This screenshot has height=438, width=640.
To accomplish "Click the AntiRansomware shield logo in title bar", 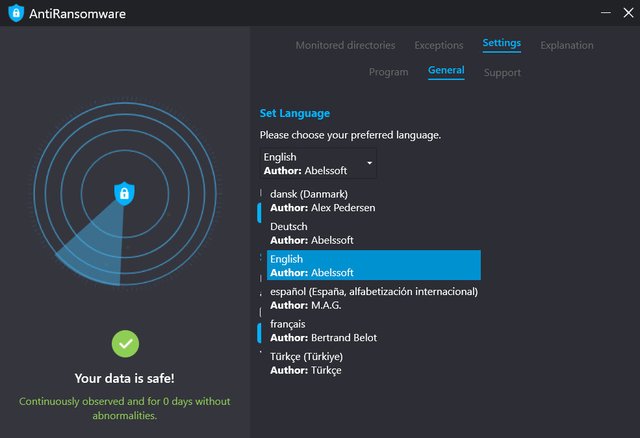I will pyautogui.click(x=15, y=13).
